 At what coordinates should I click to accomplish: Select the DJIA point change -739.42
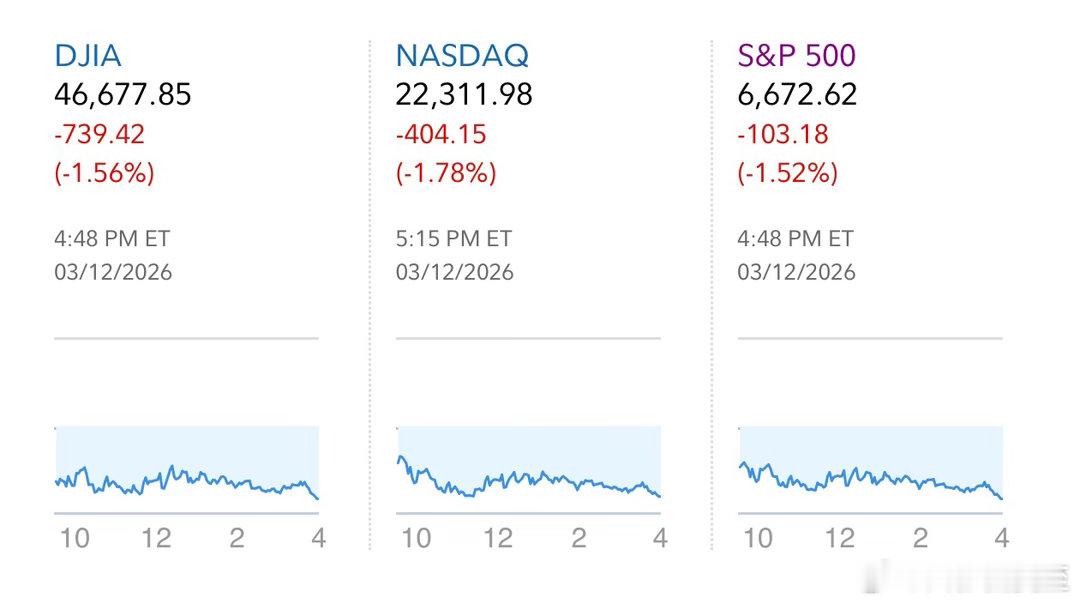click(101, 134)
